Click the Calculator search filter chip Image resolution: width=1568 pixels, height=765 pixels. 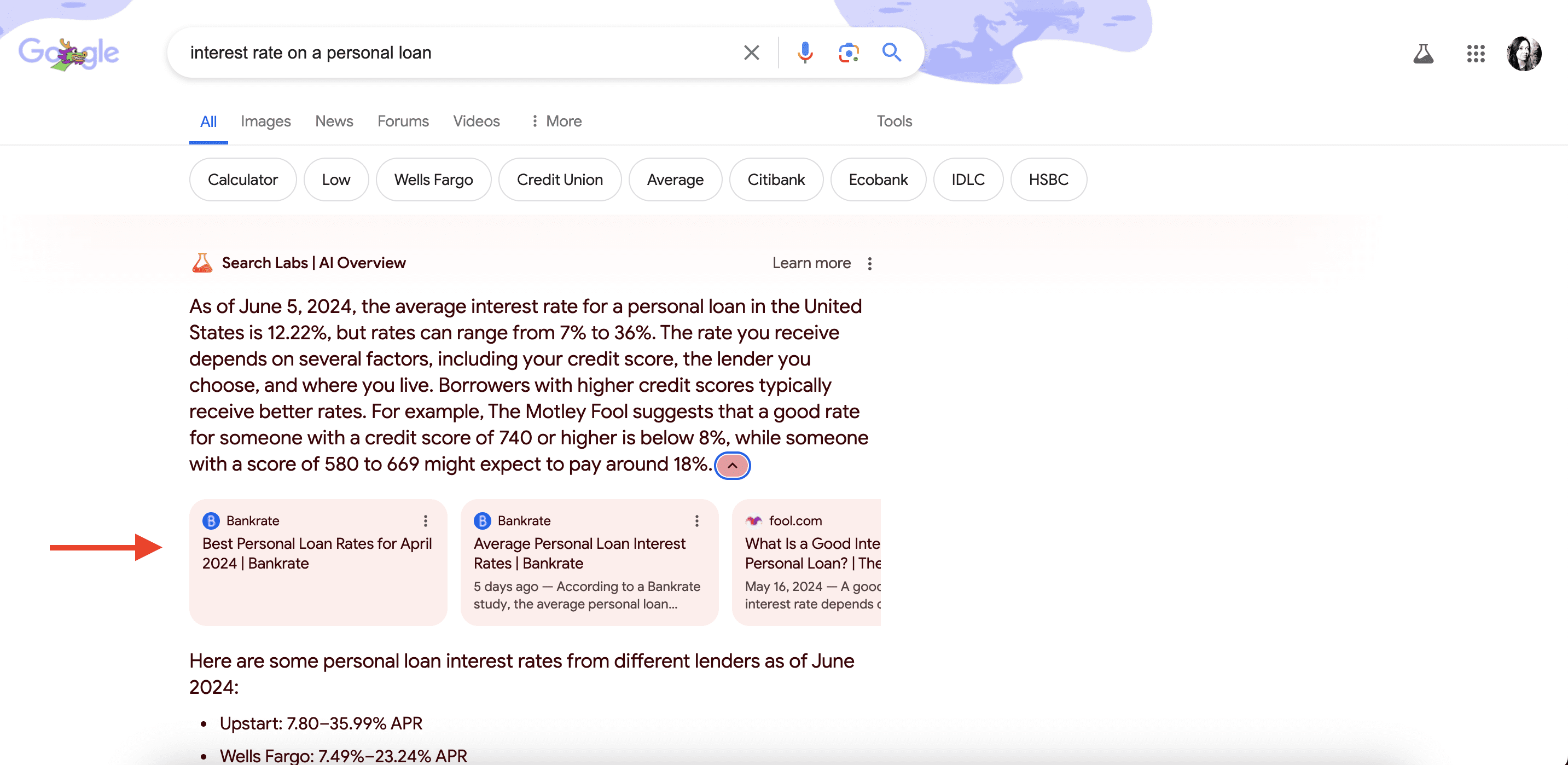click(243, 179)
